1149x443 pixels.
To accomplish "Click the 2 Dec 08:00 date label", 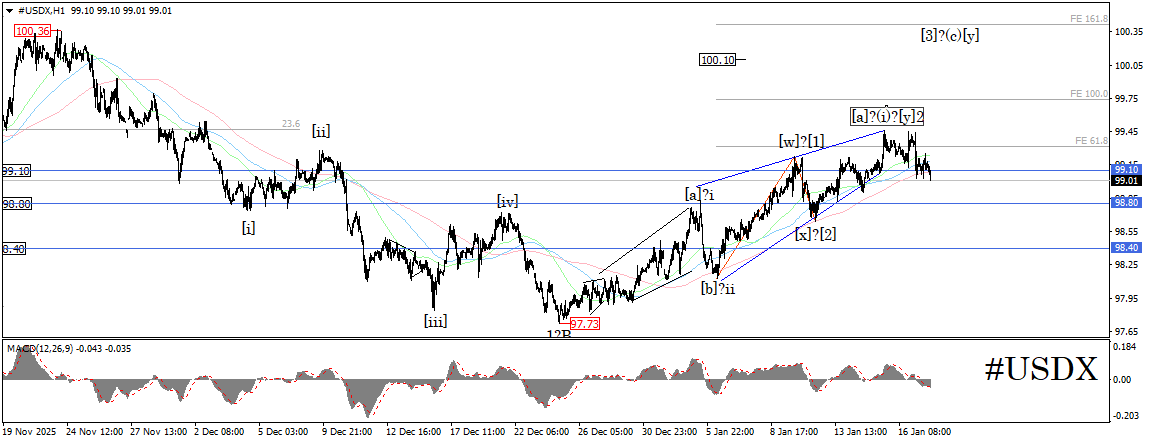I will click(220, 431).
